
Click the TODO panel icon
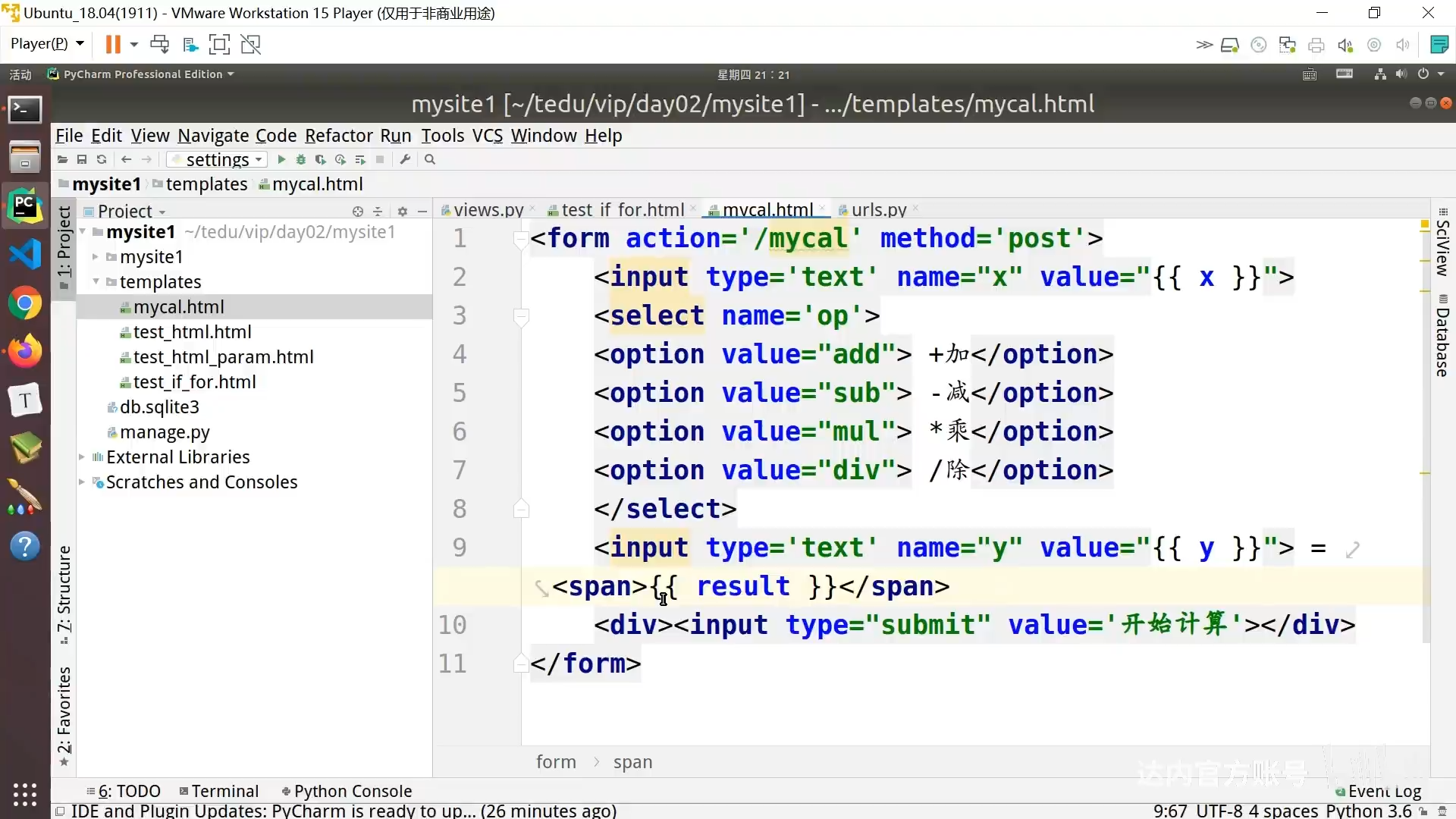(x=128, y=791)
